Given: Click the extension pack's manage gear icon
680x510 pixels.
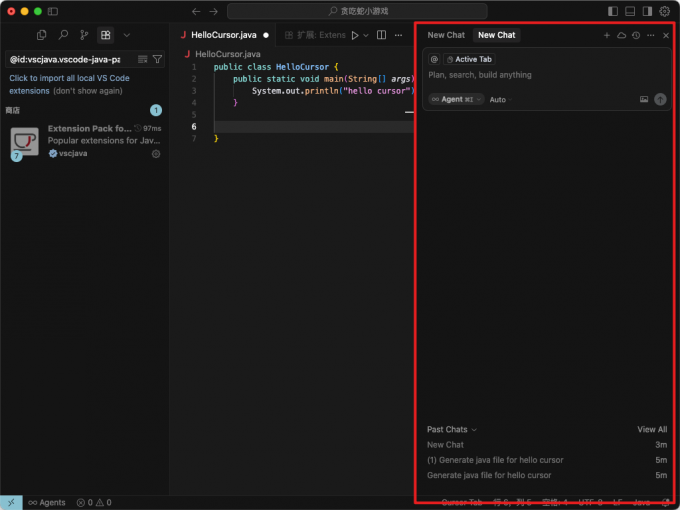Looking at the screenshot, I should (x=156, y=154).
